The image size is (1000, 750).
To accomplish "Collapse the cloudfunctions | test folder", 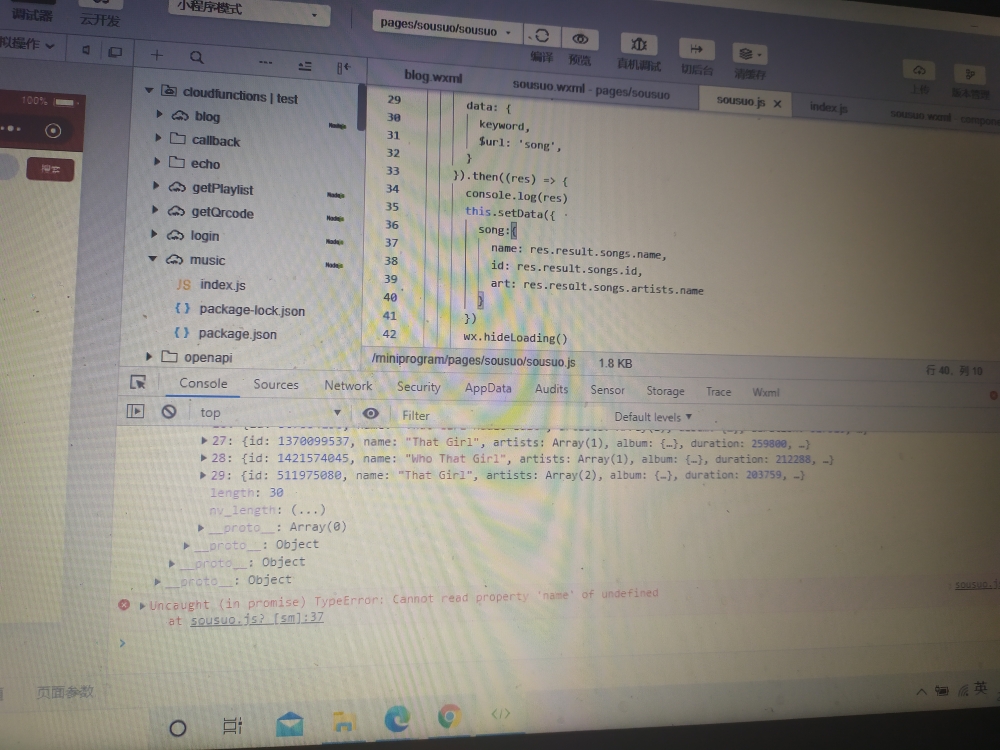I will coord(149,91).
